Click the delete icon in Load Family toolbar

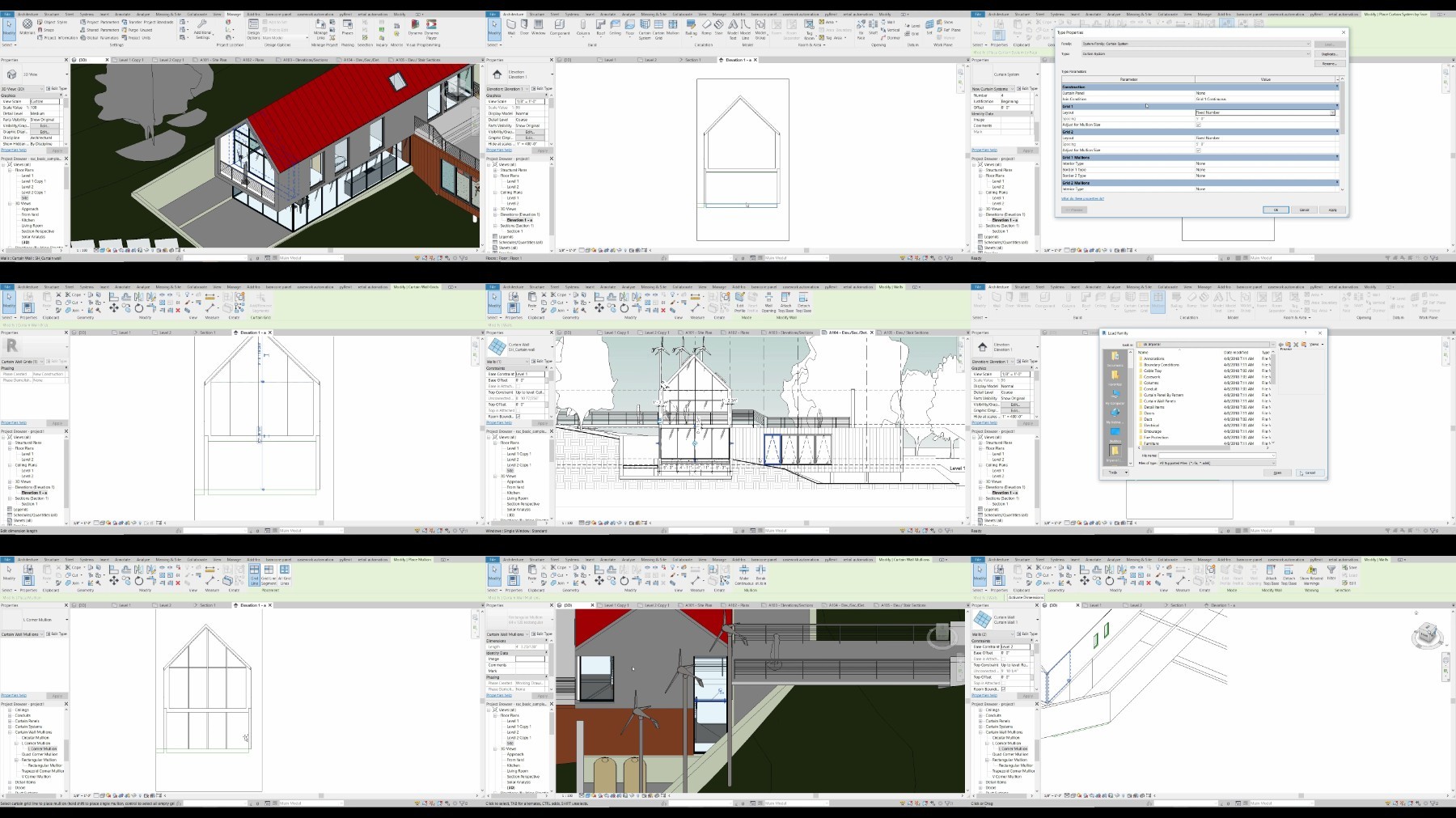coord(1296,345)
